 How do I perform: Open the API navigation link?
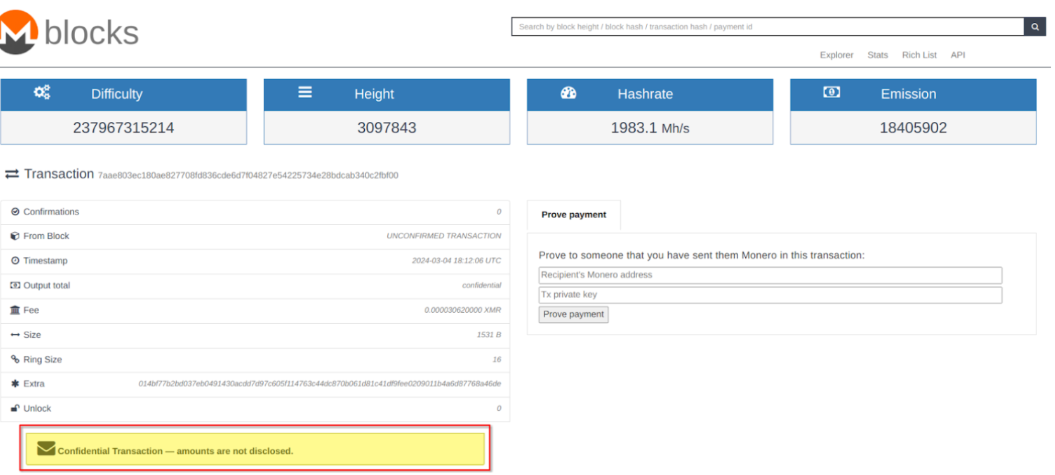(957, 55)
